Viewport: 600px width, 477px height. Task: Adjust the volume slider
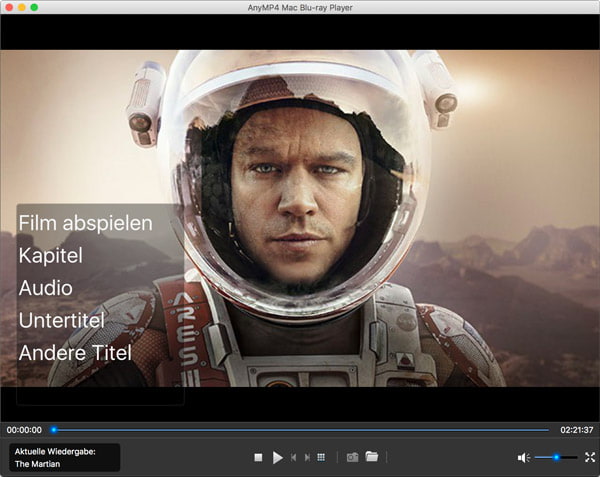point(556,457)
